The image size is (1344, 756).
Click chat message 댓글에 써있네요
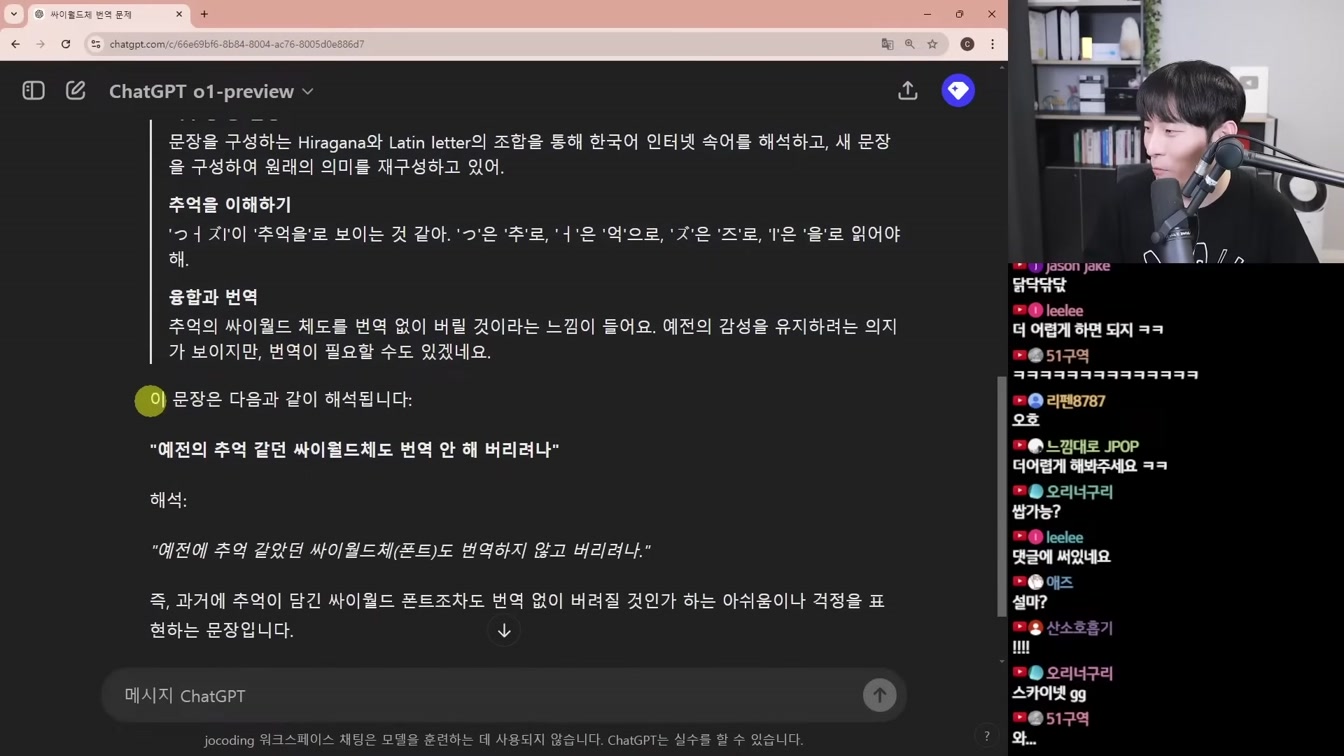click(1061, 557)
